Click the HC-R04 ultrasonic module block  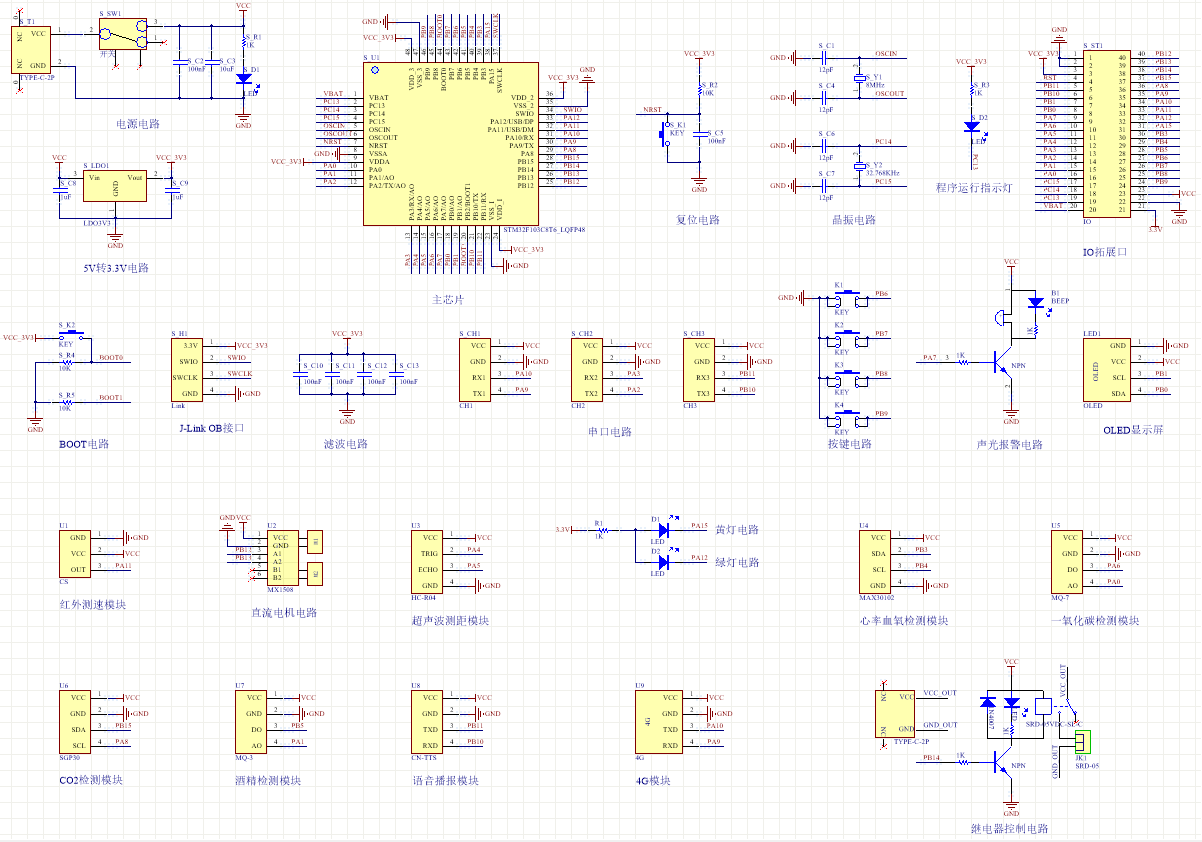(430, 562)
